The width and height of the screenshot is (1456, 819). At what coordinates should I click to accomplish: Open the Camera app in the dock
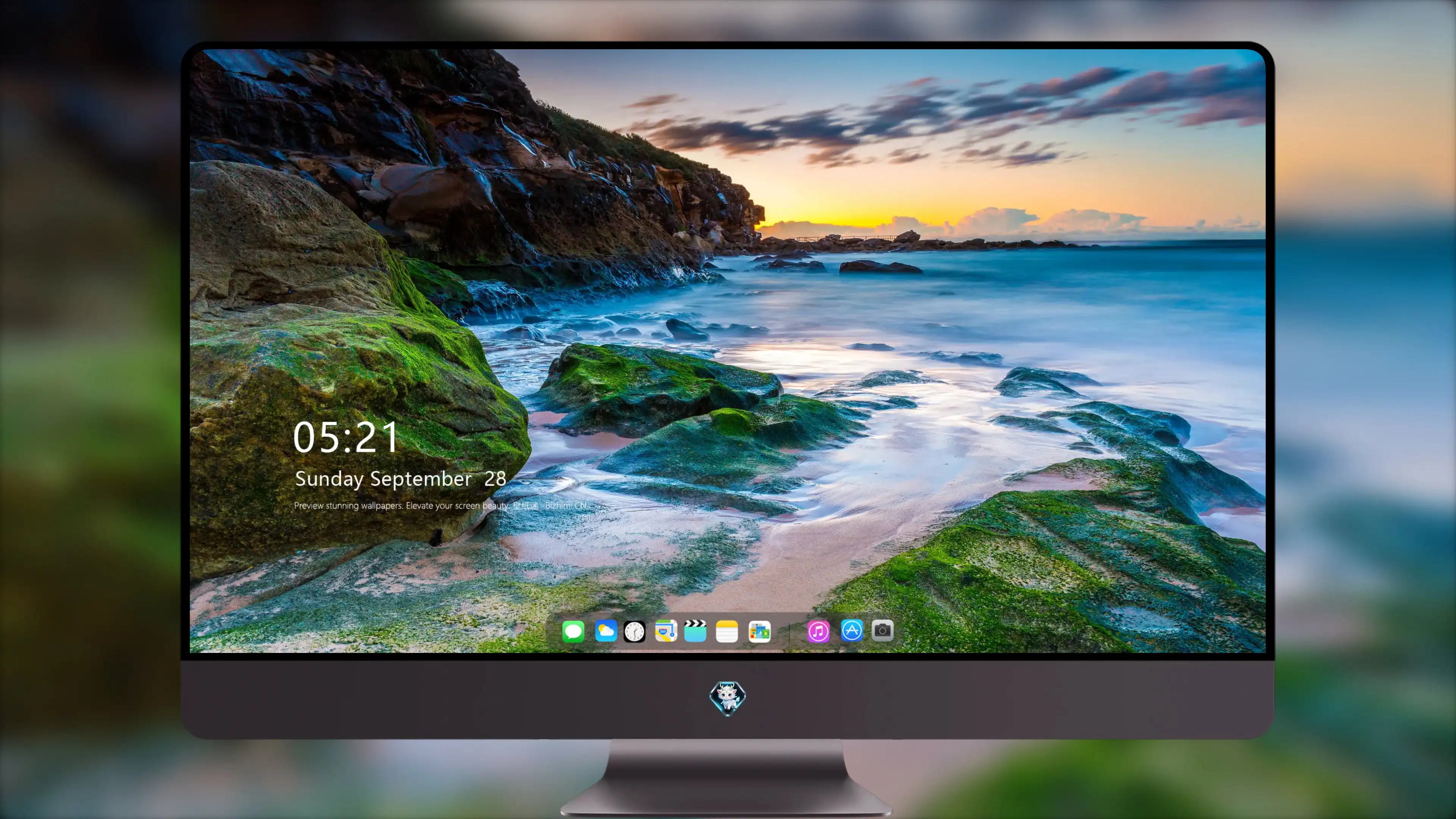(x=882, y=630)
